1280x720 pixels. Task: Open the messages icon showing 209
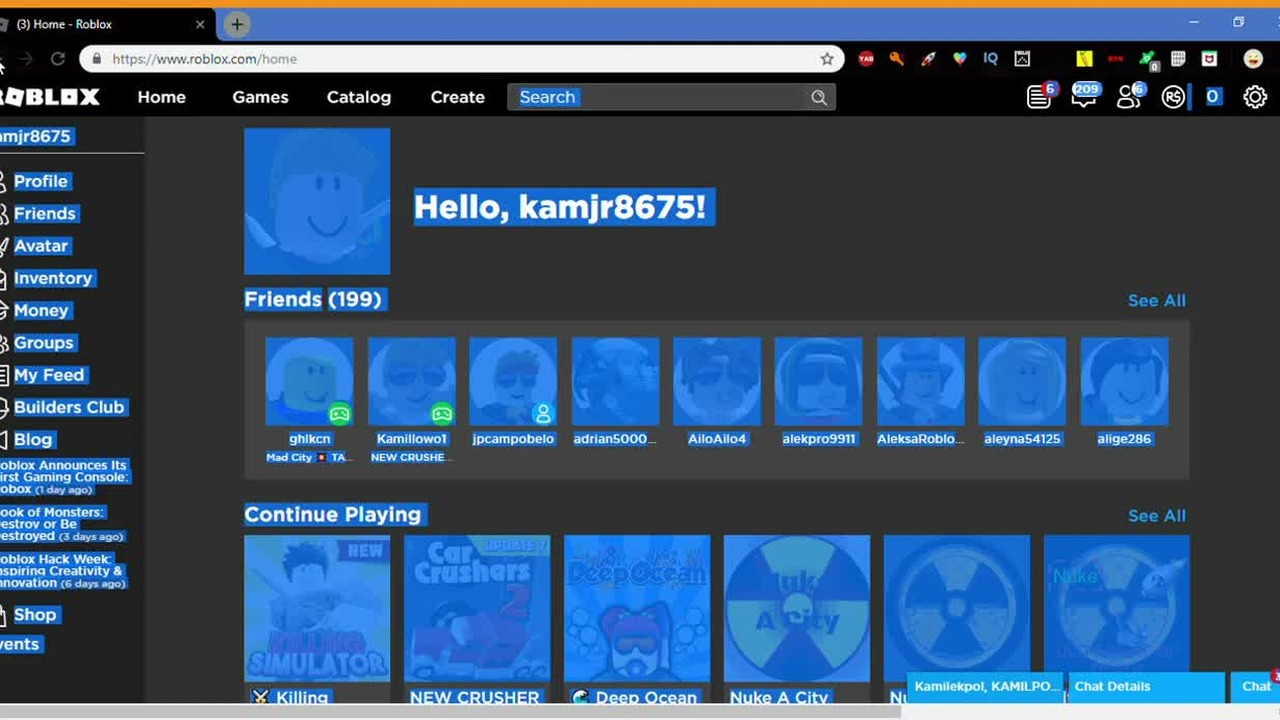tap(1084, 96)
